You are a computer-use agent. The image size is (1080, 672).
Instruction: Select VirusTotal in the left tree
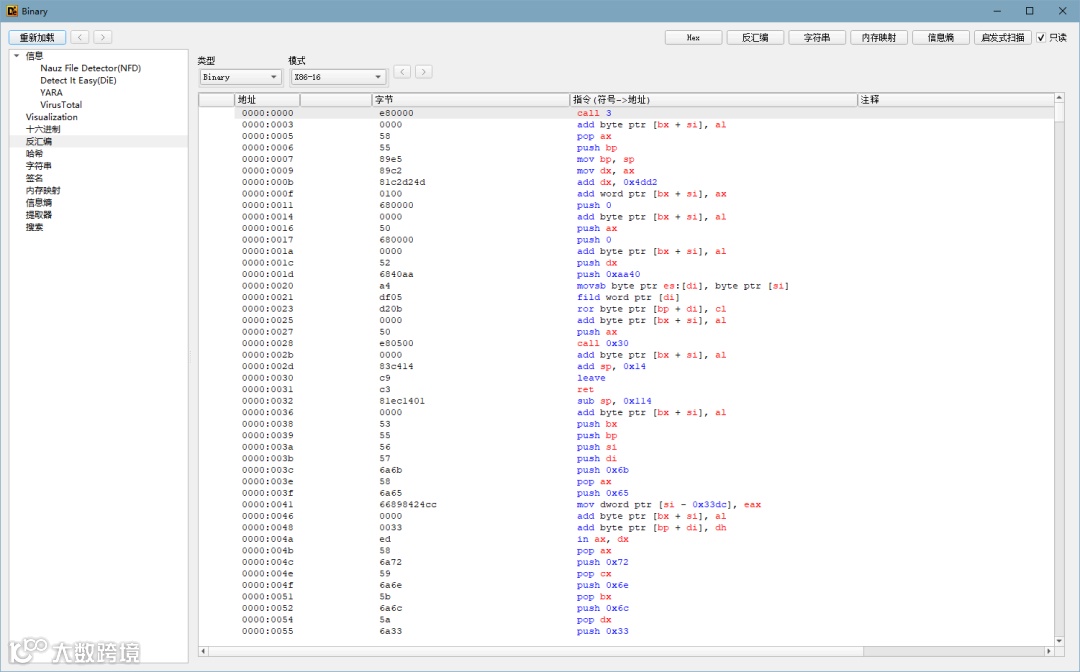coord(61,105)
